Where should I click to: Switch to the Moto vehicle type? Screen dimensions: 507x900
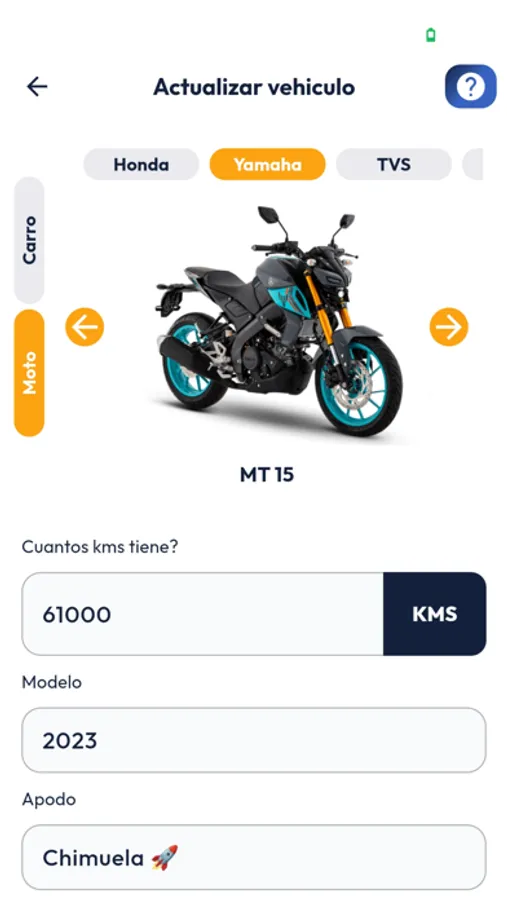pos(29,373)
